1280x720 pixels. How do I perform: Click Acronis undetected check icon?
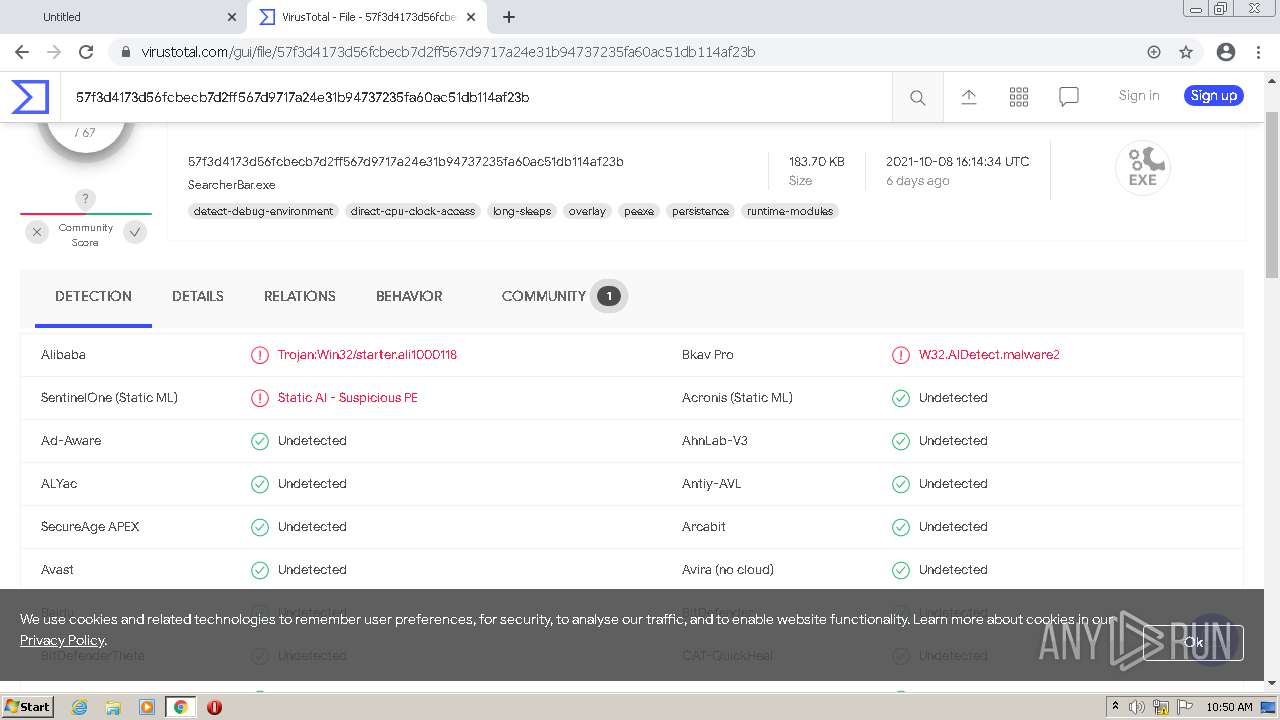[901, 398]
